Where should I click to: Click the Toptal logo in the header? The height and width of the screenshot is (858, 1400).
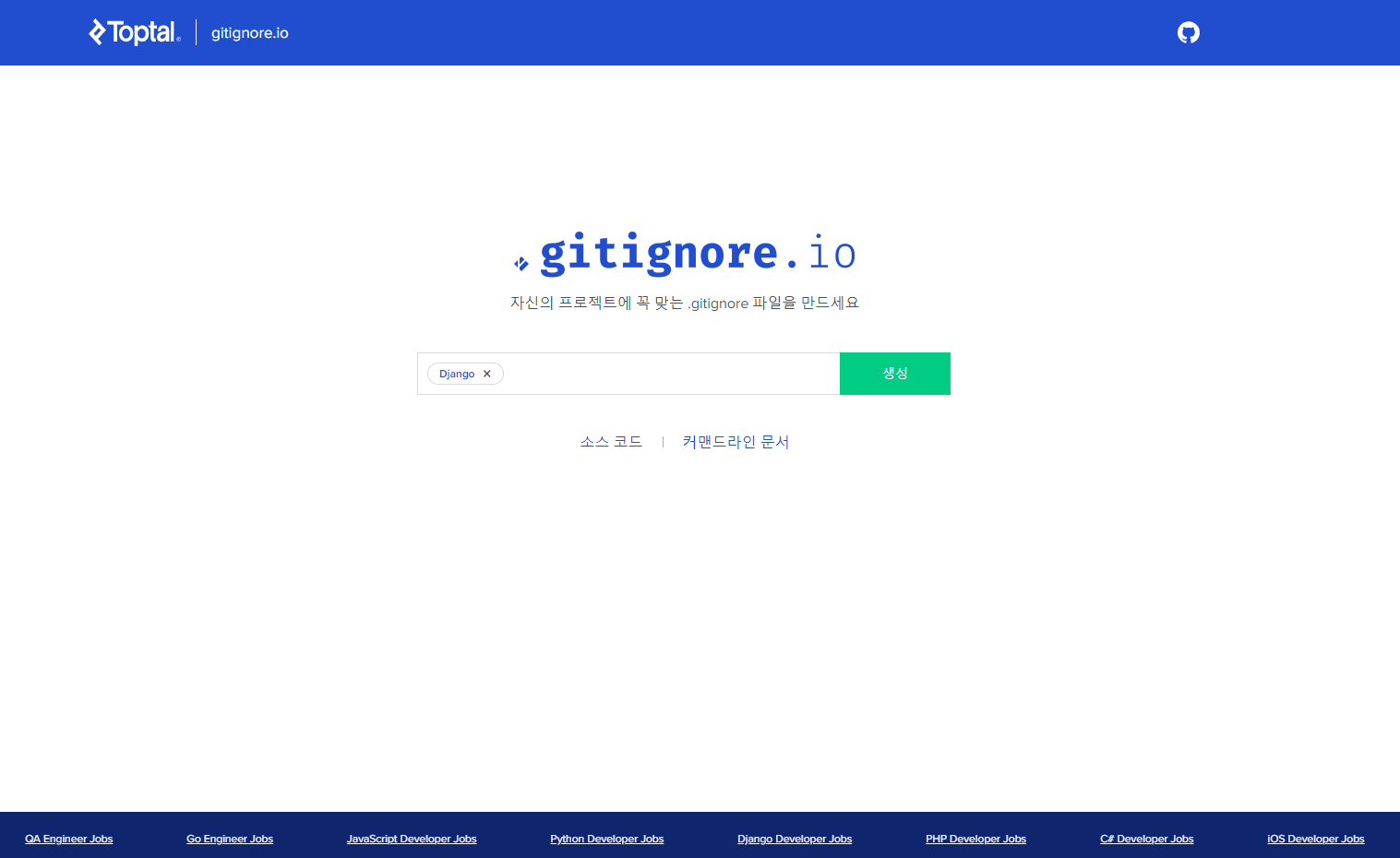pyautogui.click(x=135, y=32)
